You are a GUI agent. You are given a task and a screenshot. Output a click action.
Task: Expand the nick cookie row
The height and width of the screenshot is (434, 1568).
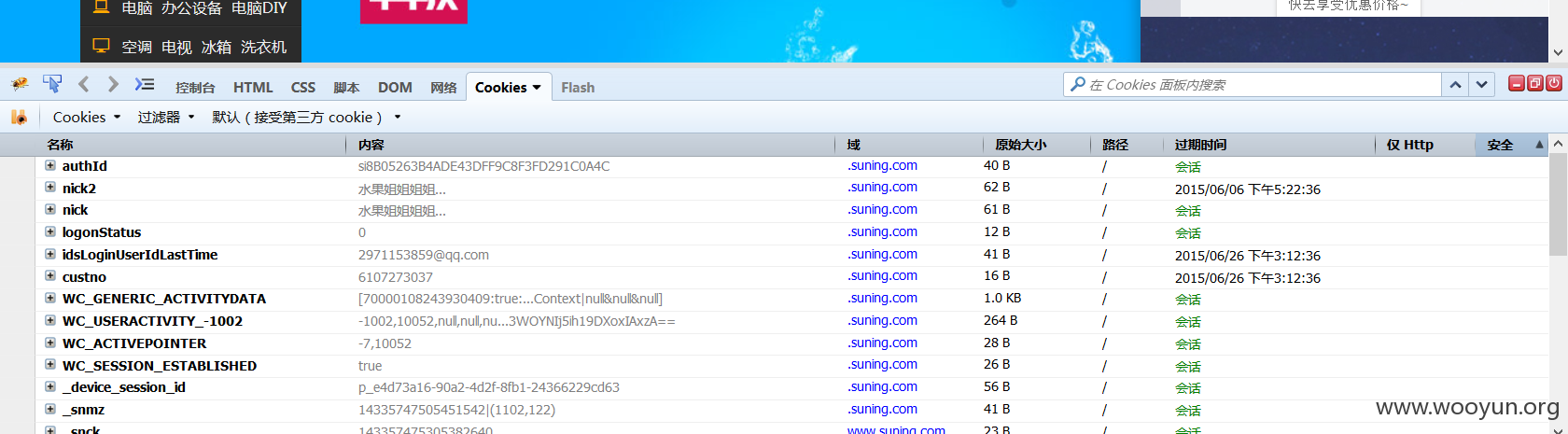[50, 209]
